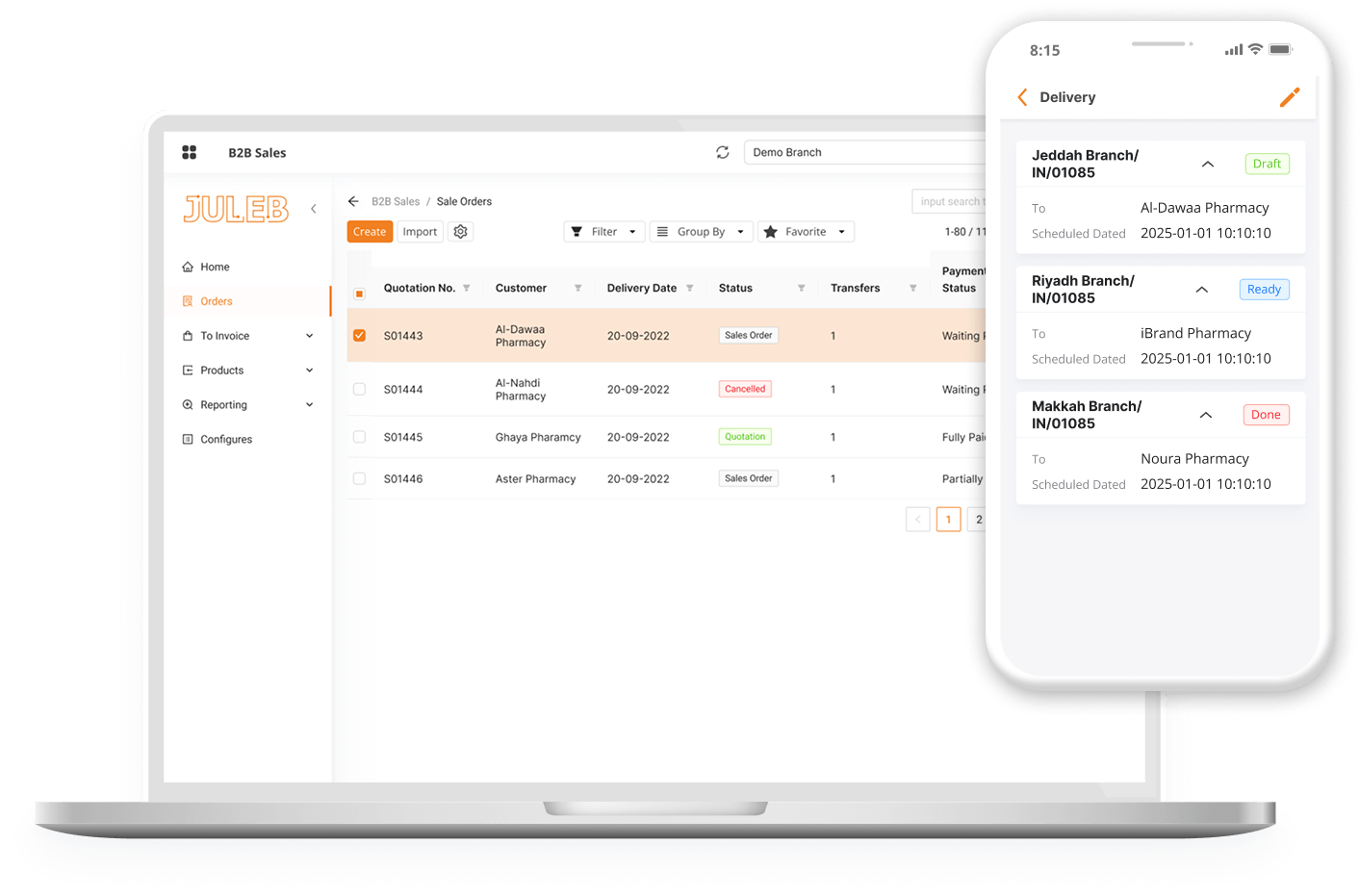This screenshot has width=1359, height=896.
Task: Click the refresh icon near Demo Branch
Action: click(723, 152)
